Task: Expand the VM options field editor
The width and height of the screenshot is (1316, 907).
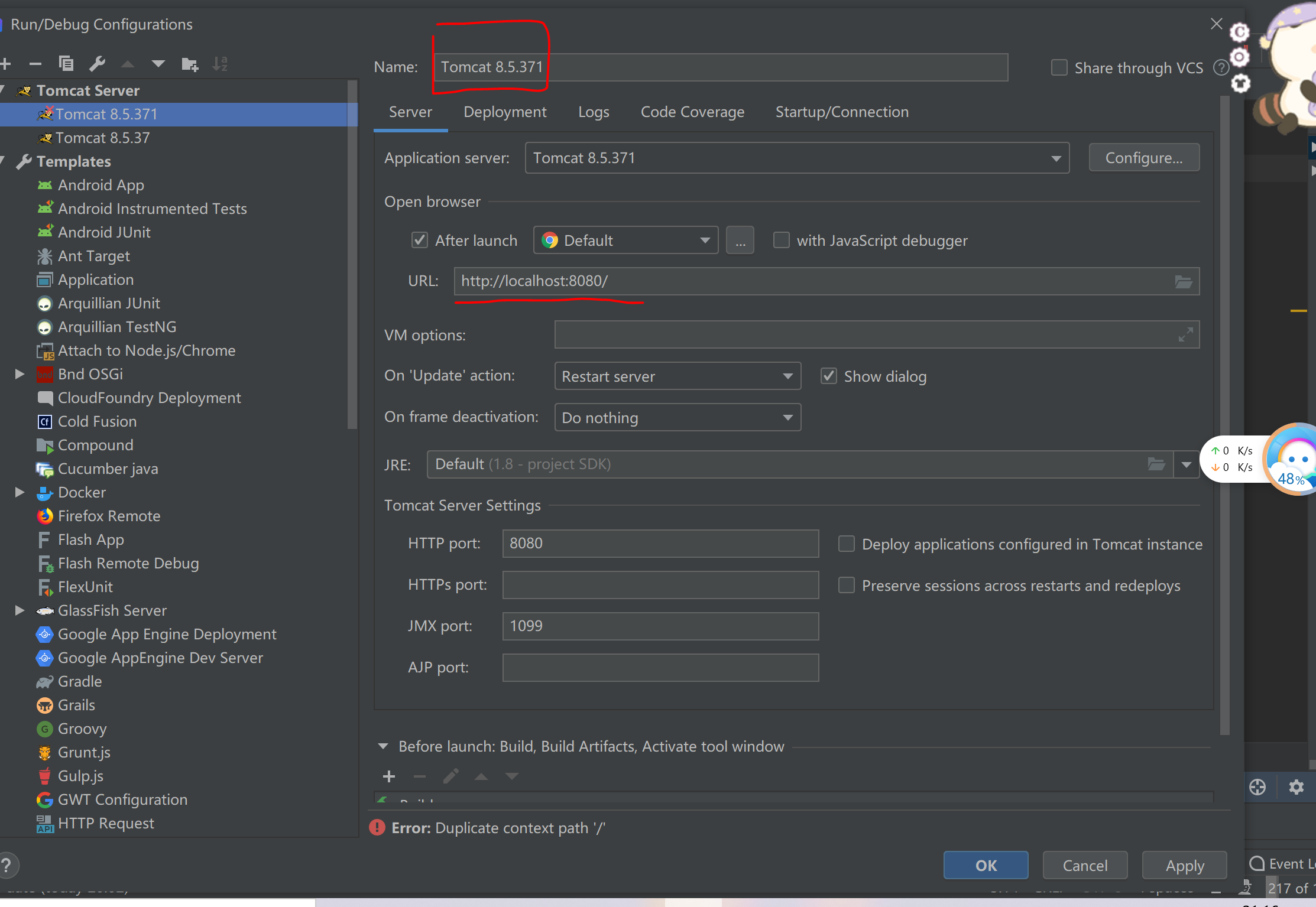Action: [x=1185, y=335]
